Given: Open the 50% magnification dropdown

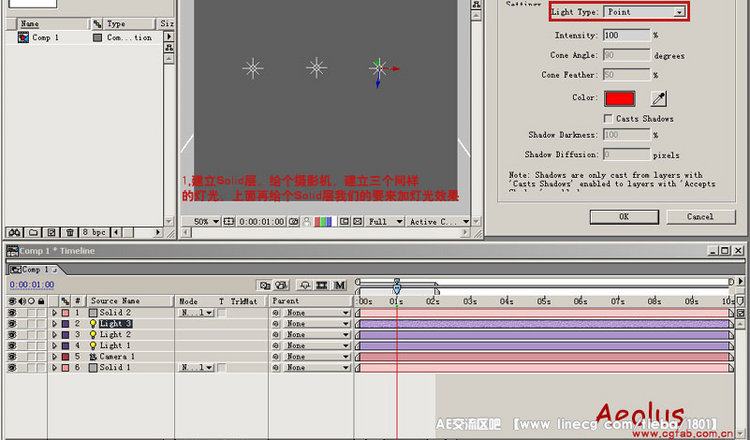Looking at the screenshot, I should [x=206, y=221].
